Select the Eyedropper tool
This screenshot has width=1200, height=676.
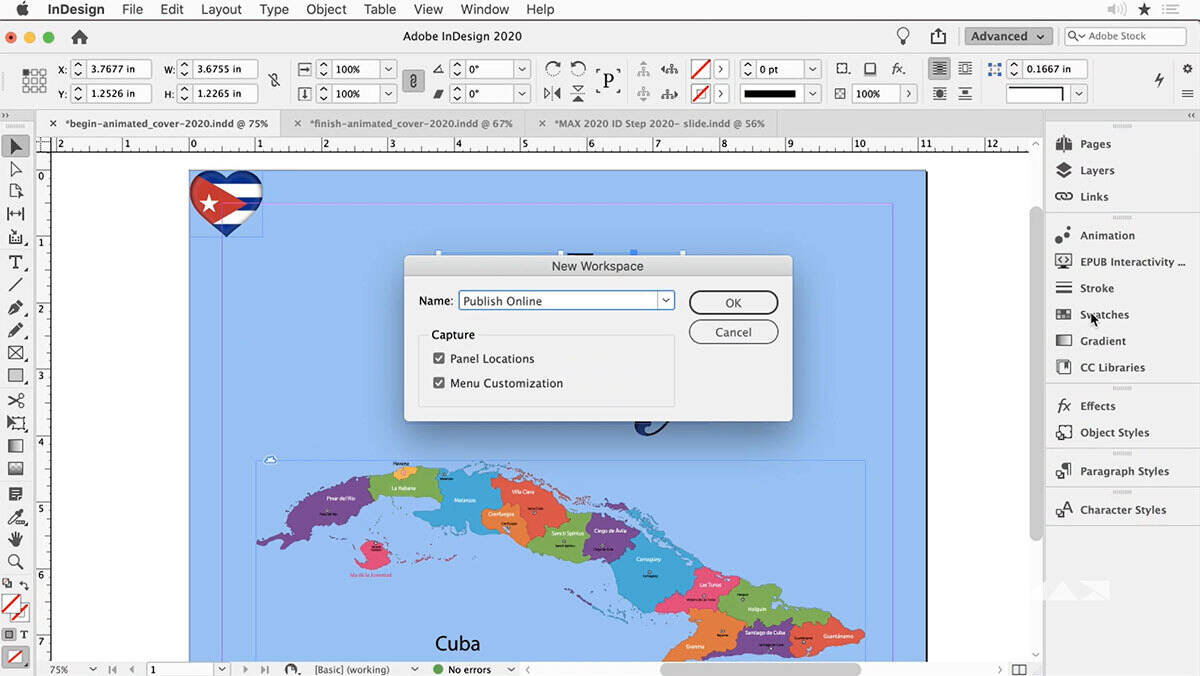point(16,517)
